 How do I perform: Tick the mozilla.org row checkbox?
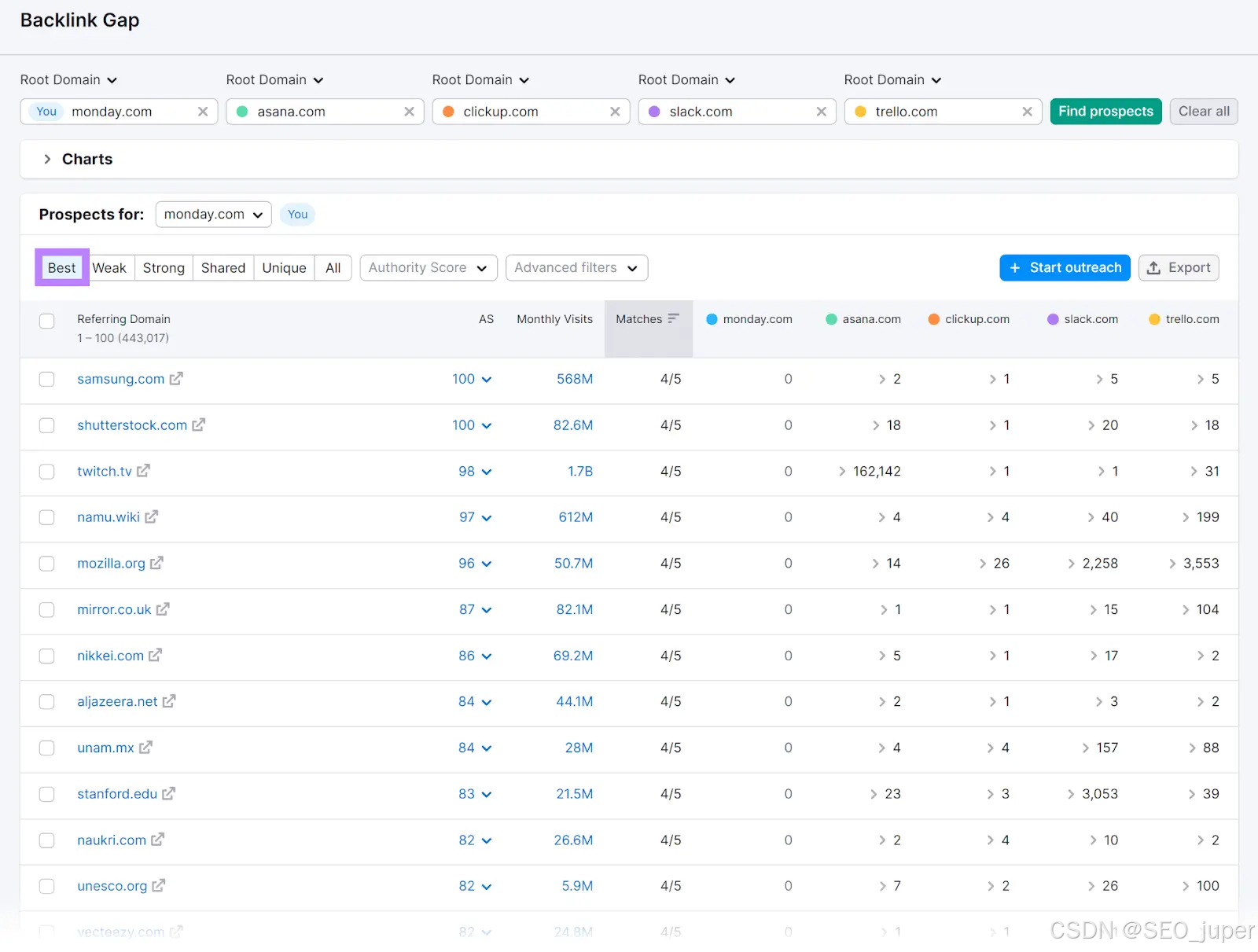coord(47,564)
